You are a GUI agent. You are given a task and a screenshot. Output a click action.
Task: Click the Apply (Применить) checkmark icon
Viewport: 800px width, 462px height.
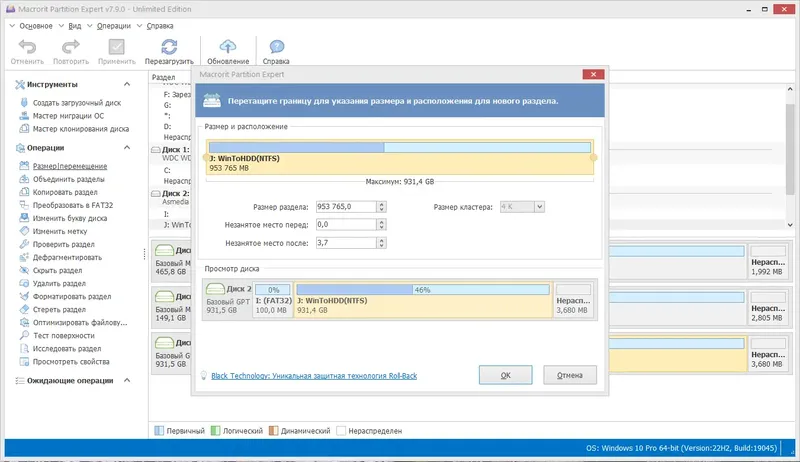tap(116, 47)
